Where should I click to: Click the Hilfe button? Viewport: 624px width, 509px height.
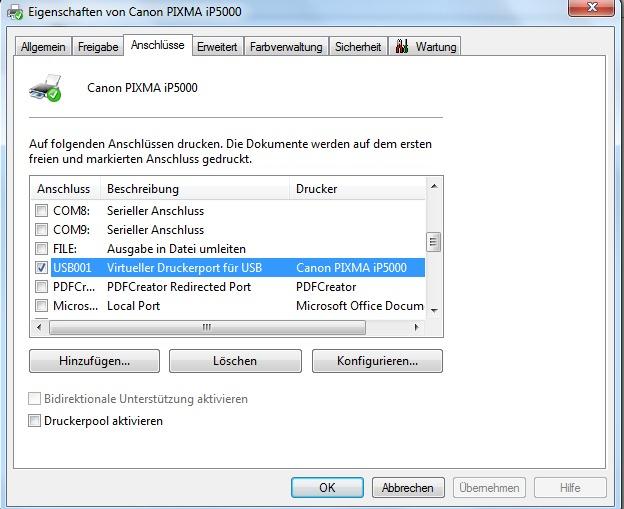click(x=570, y=488)
